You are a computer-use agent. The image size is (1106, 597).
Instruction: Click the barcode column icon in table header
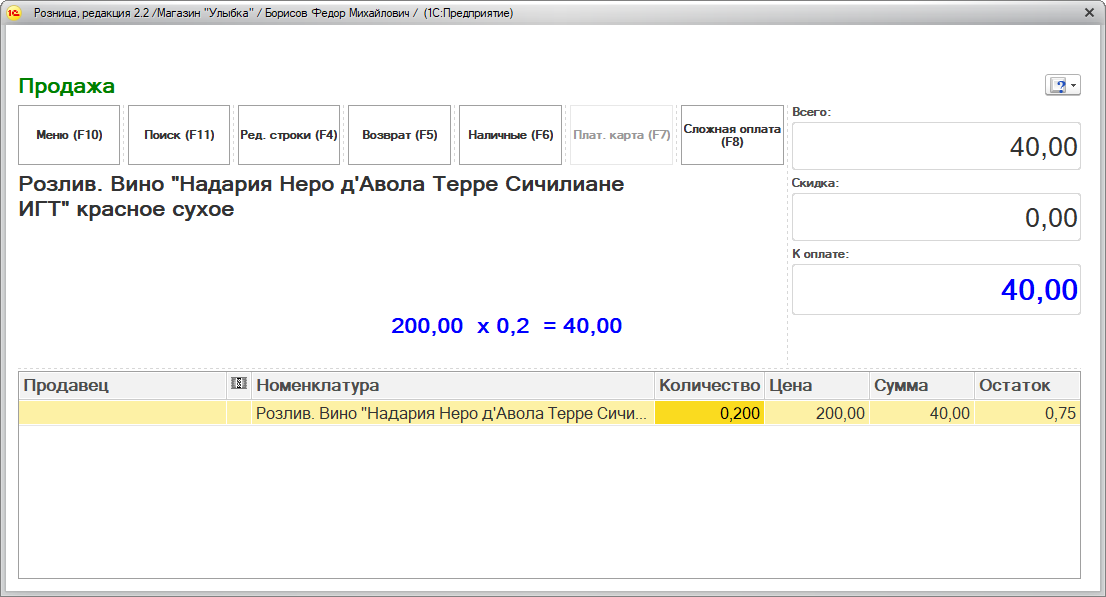pyautogui.click(x=239, y=383)
